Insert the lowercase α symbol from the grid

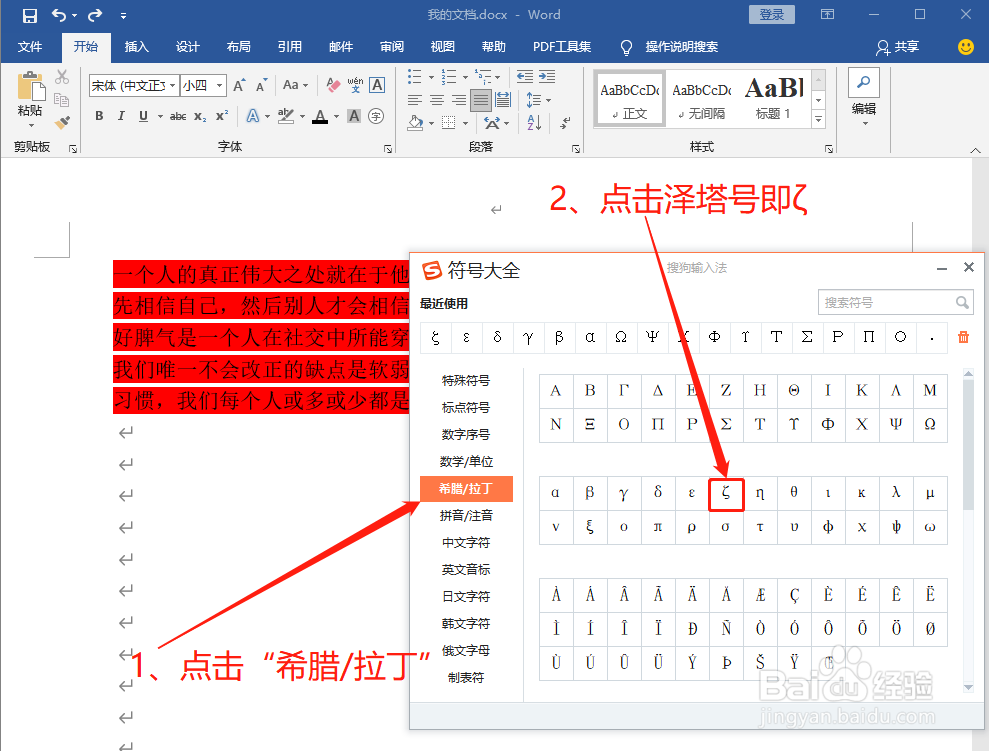coord(556,493)
